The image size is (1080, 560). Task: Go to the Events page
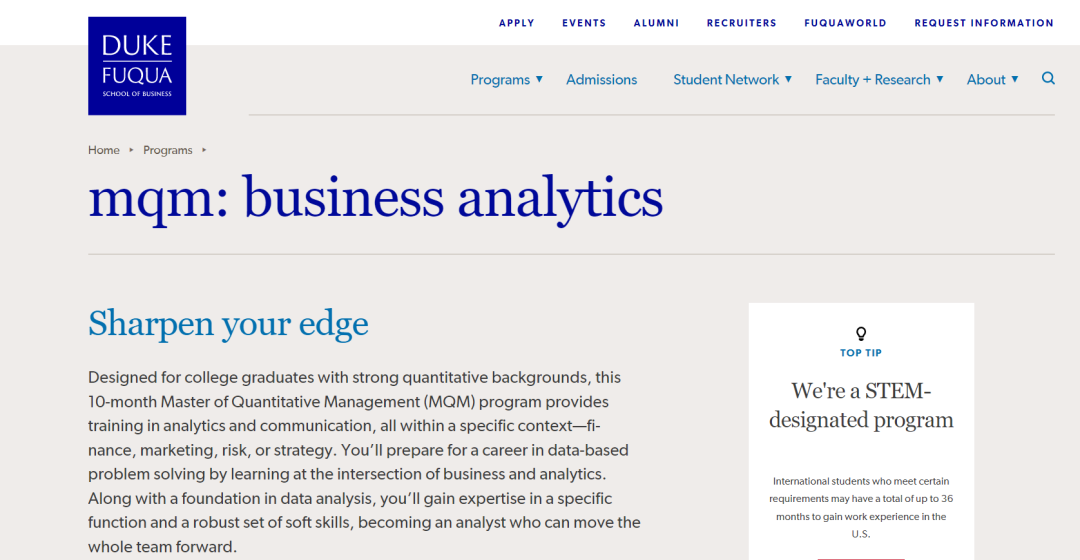coord(584,23)
